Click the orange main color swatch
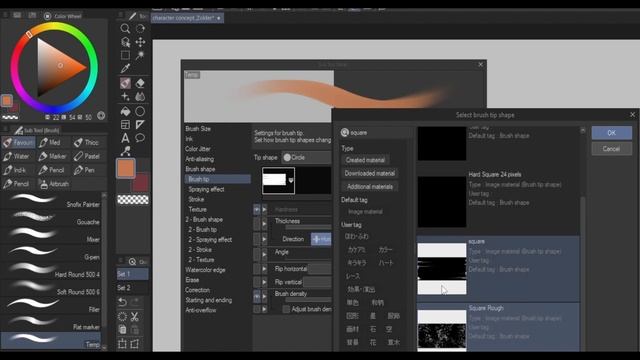 click(126, 169)
